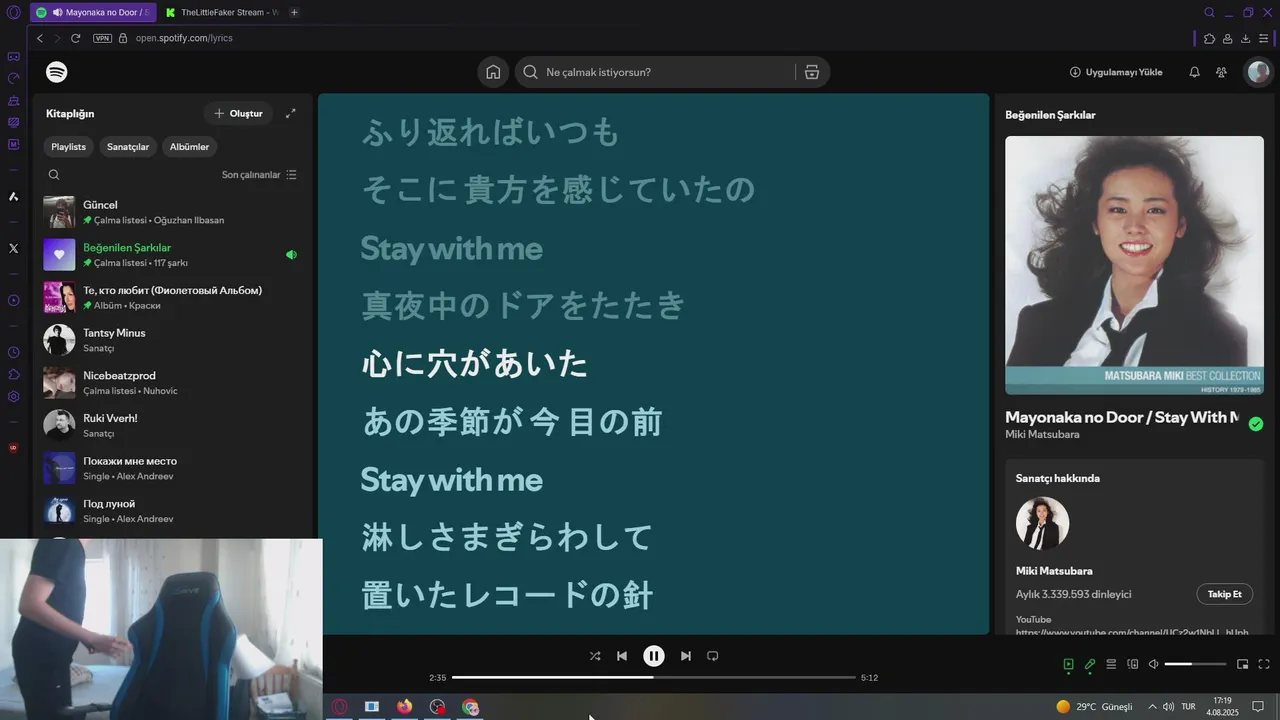
Task: Toggle the Now Playing view
Action: (1068, 664)
